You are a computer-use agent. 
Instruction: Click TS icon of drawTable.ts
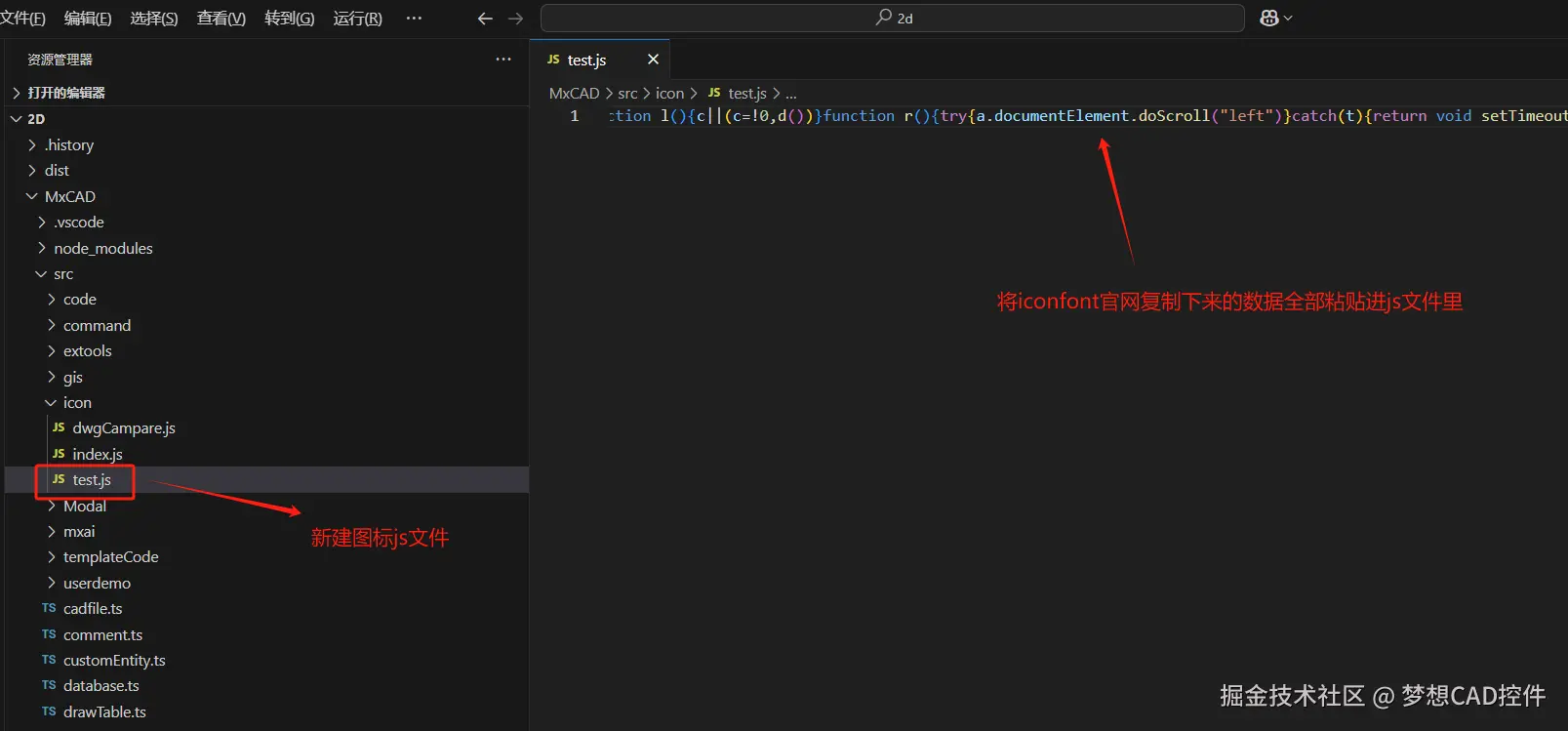(49, 711)
